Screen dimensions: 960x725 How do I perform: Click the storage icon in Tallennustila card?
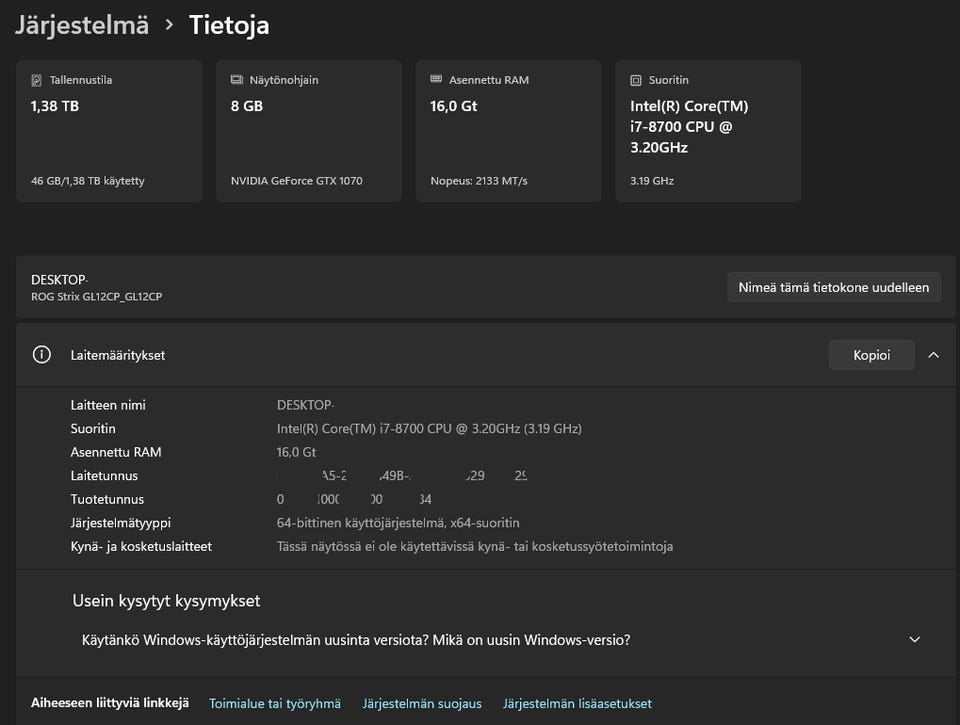coord(37,80)
